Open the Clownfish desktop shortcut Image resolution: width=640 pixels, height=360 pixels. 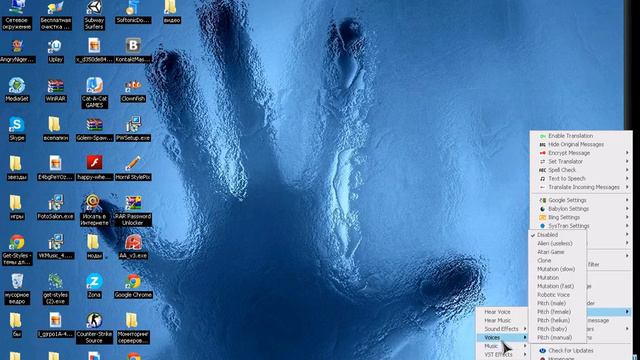(133, 91)
